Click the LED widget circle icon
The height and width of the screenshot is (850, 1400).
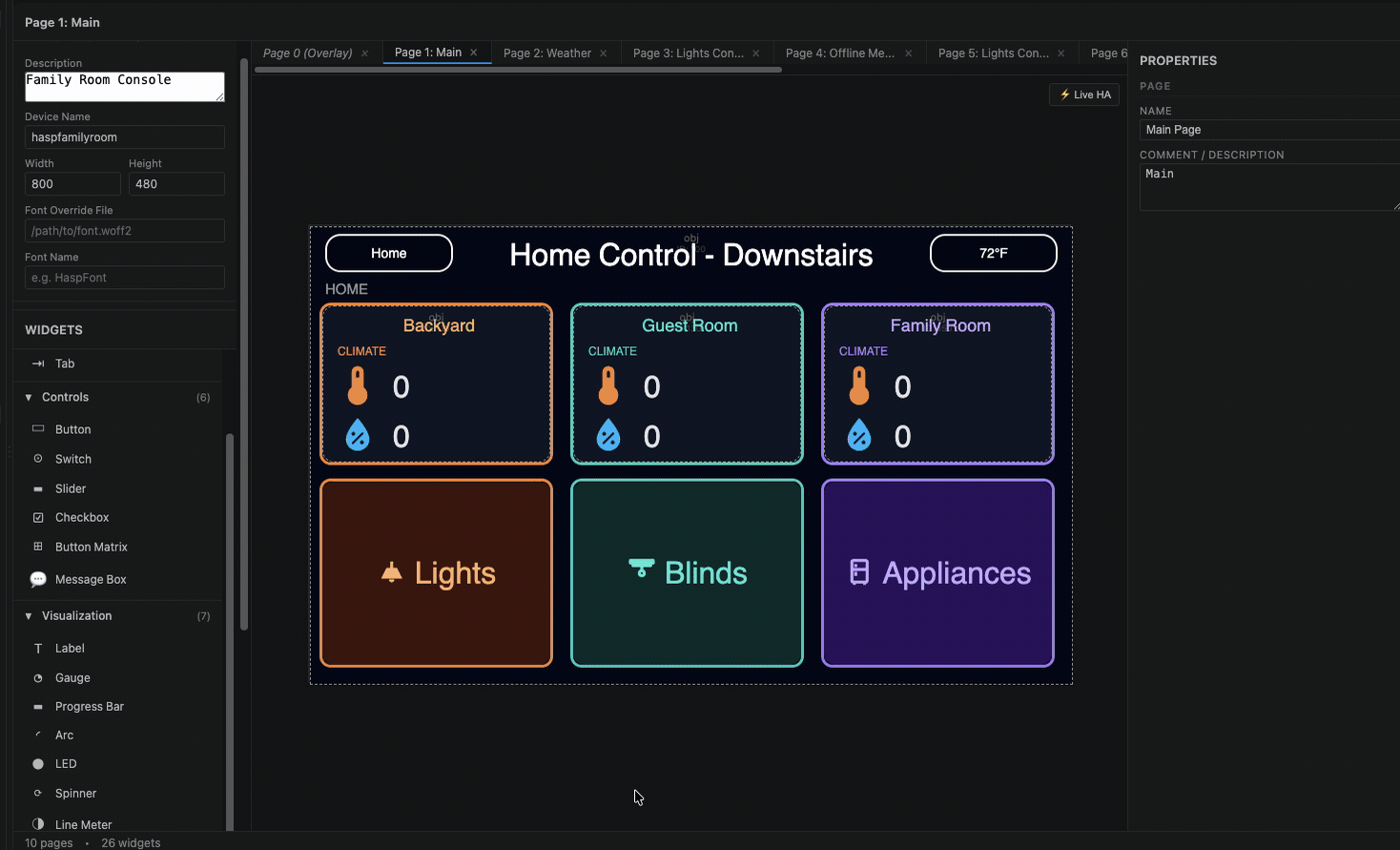click(x=38, y=763)
